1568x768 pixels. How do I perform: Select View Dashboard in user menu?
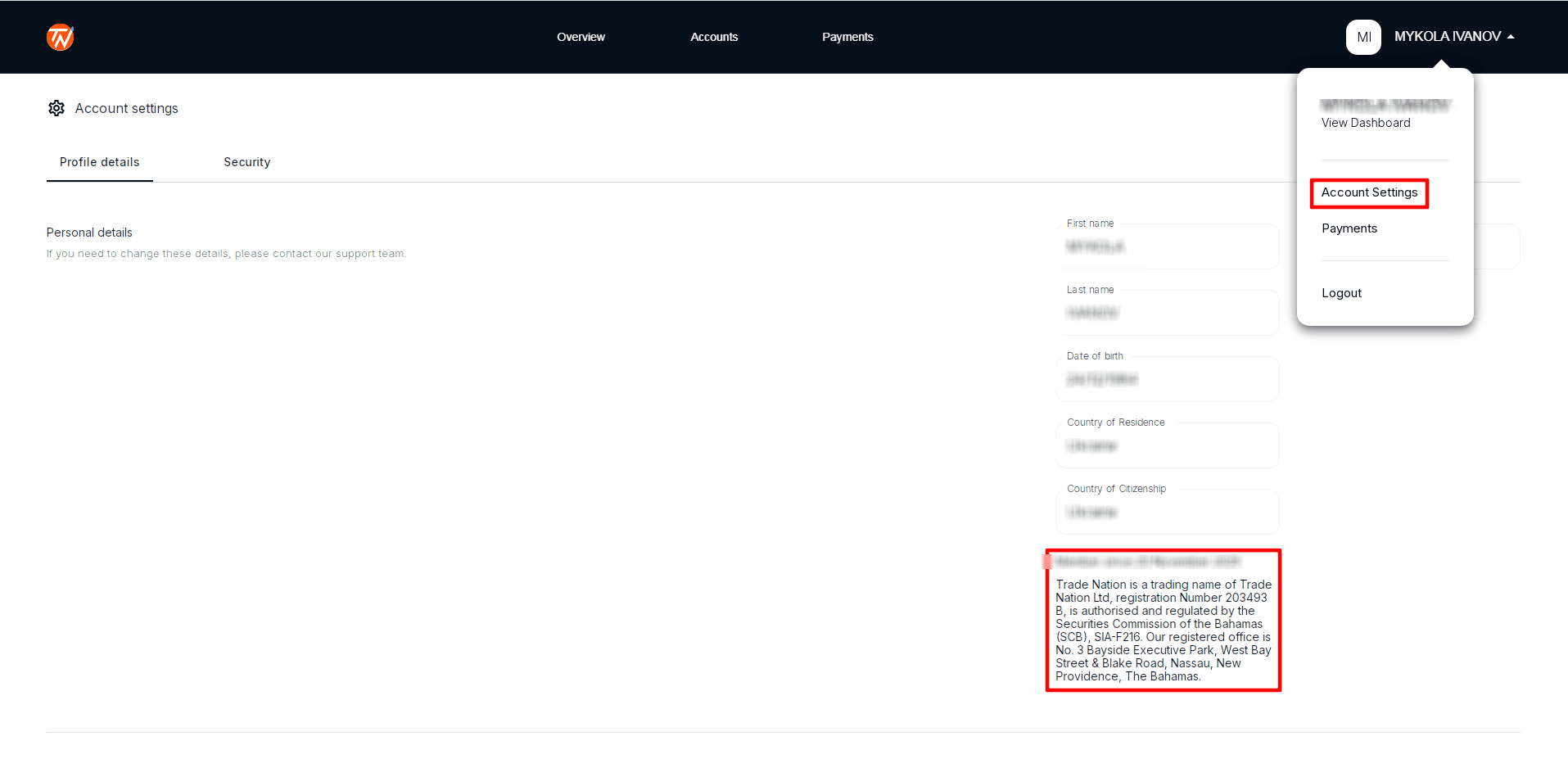pyautogui.click(x=1366, y=123)
